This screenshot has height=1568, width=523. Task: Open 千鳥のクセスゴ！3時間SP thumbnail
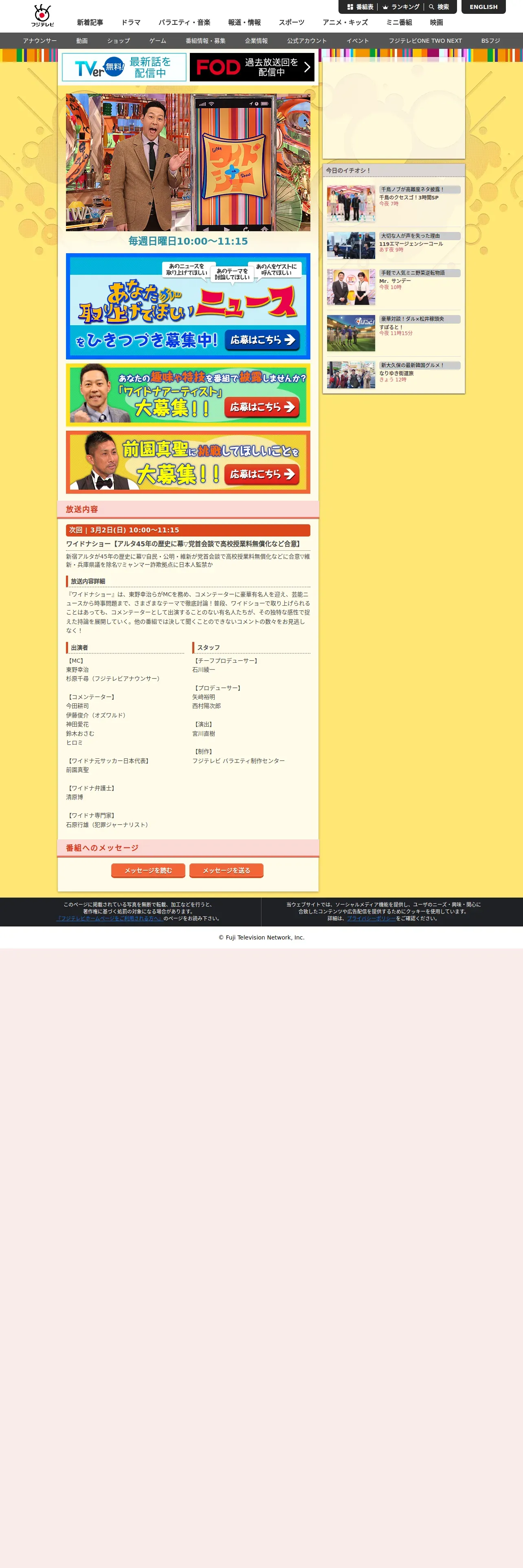pos(351,203)
